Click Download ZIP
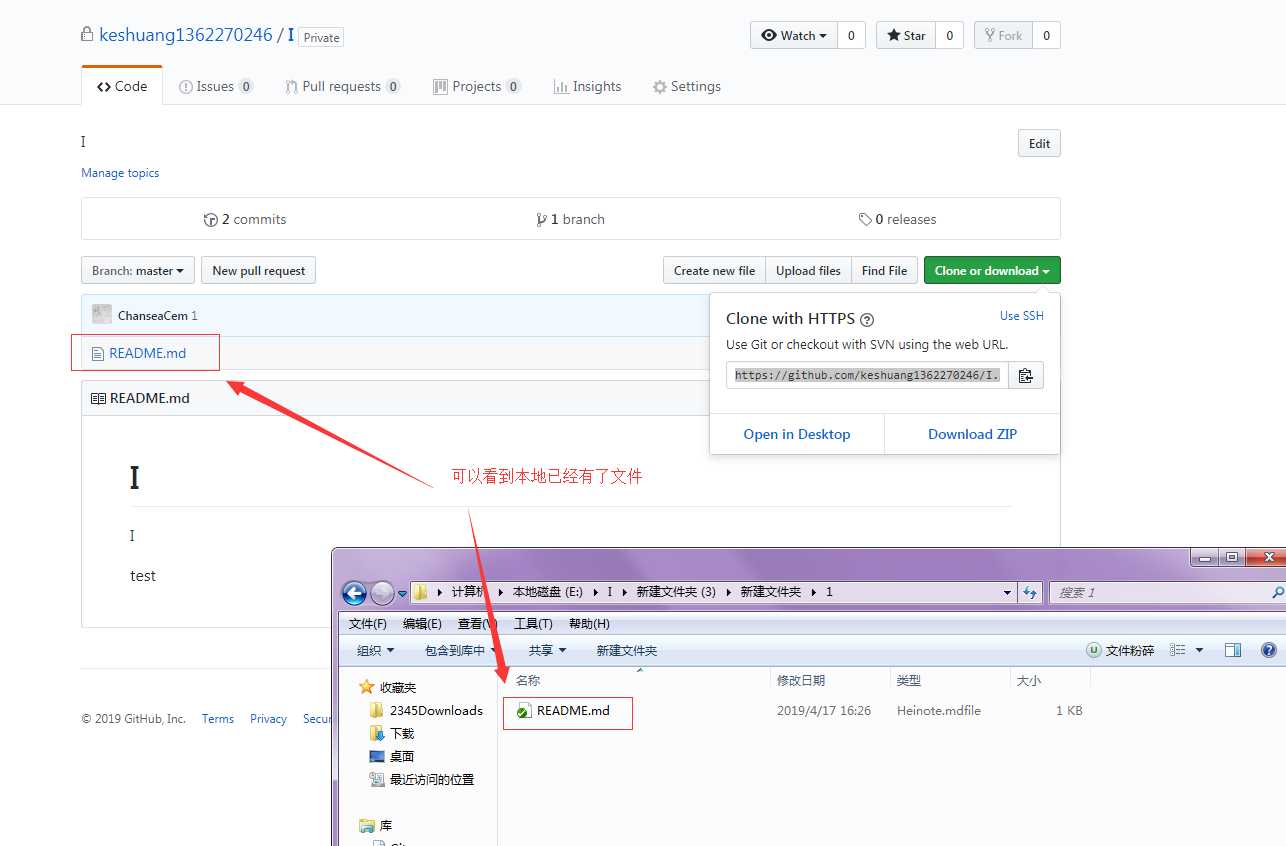The width and height of the screenshot is (1286, 846). (972, 434)
